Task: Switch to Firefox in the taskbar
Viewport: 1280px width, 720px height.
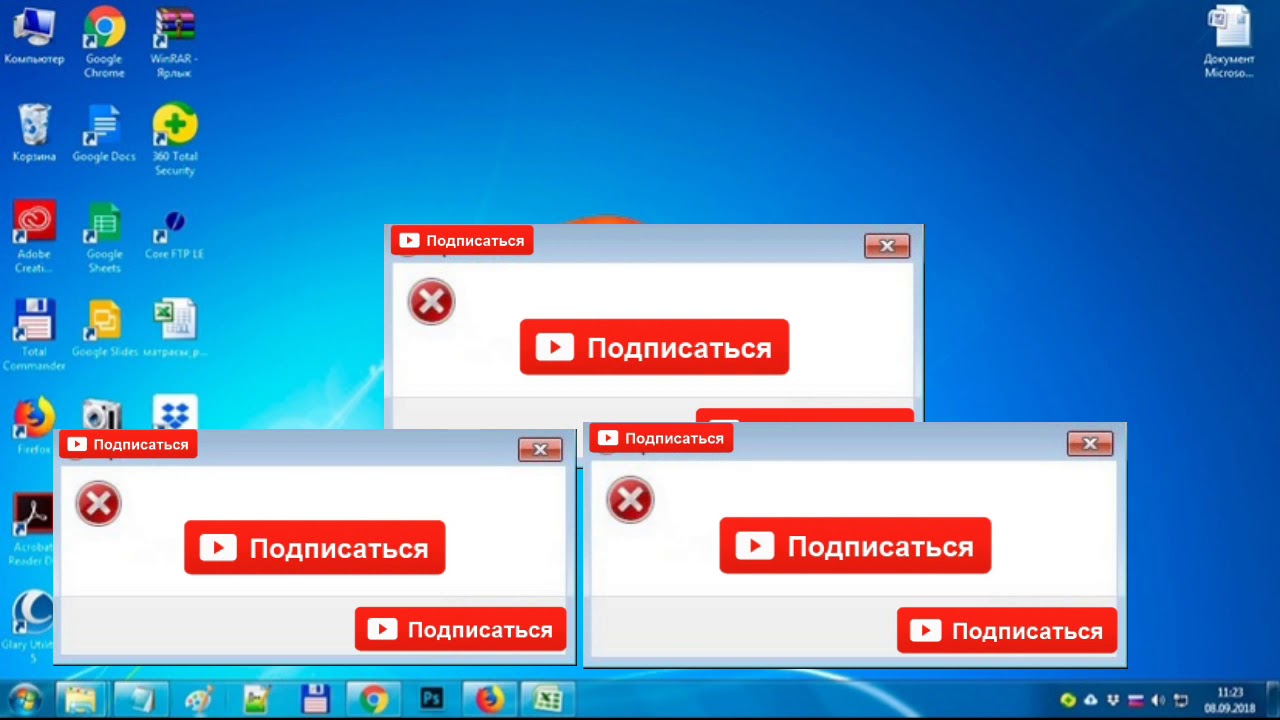Action: [x=490, y=698]
